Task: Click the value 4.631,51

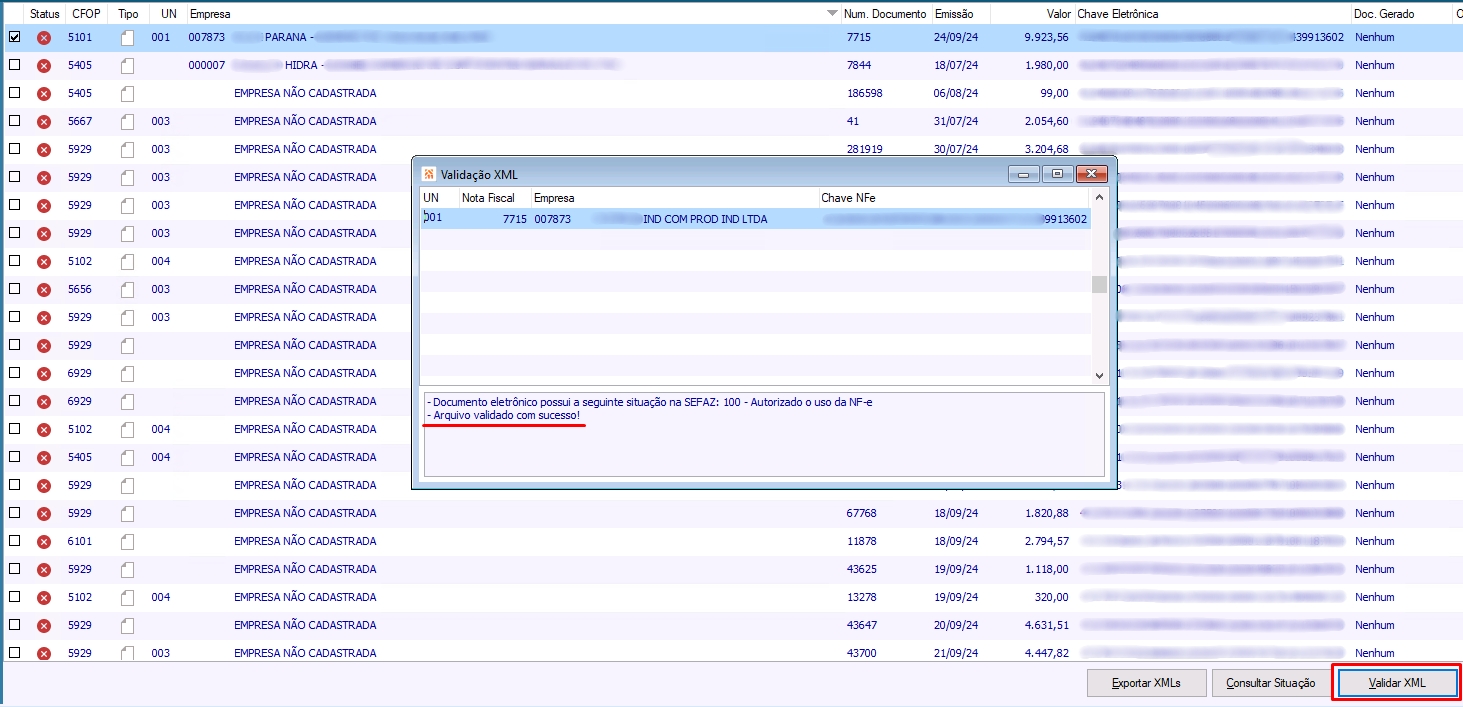Action: pyautogui.click(x=1046, y=625)
